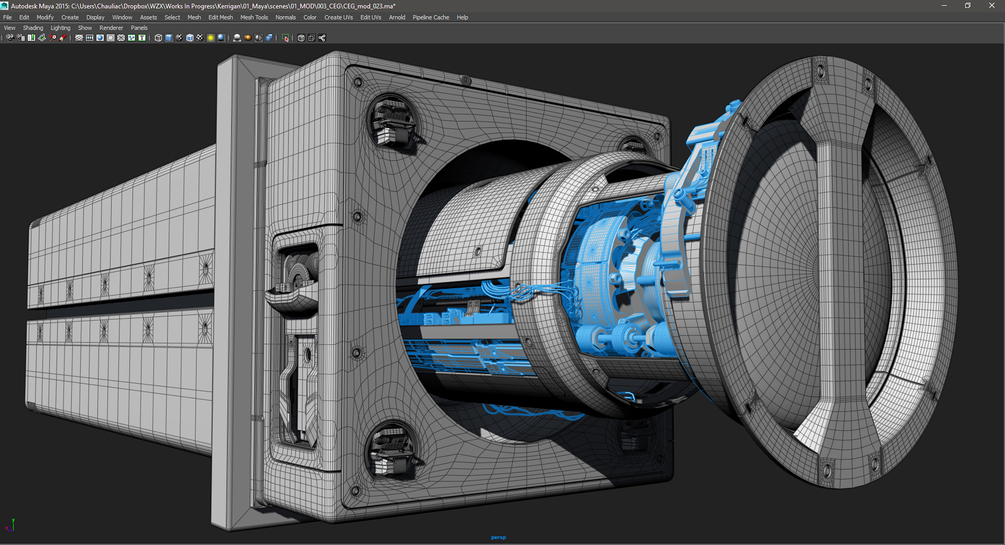This screenshot has height=545, width=1005.
Task: Expand the Panels dropdown menu
Action: pos(139,28)
